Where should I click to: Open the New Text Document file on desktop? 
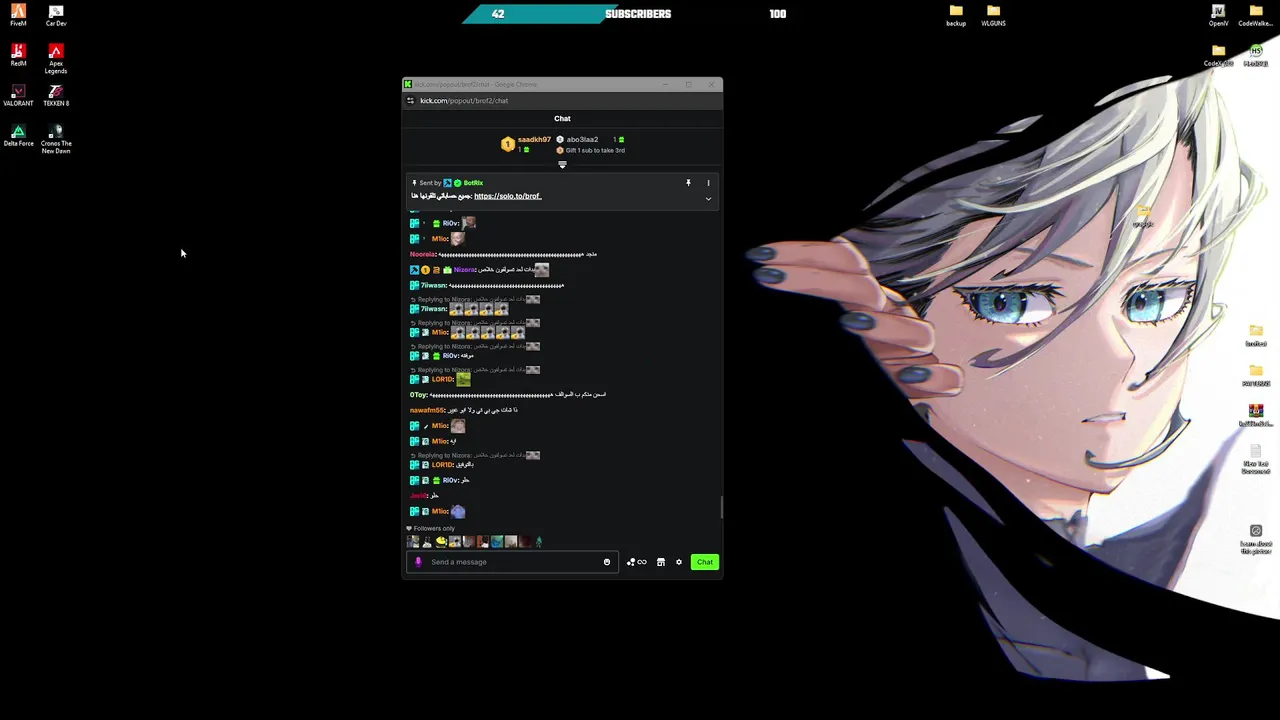(1256, 459)
